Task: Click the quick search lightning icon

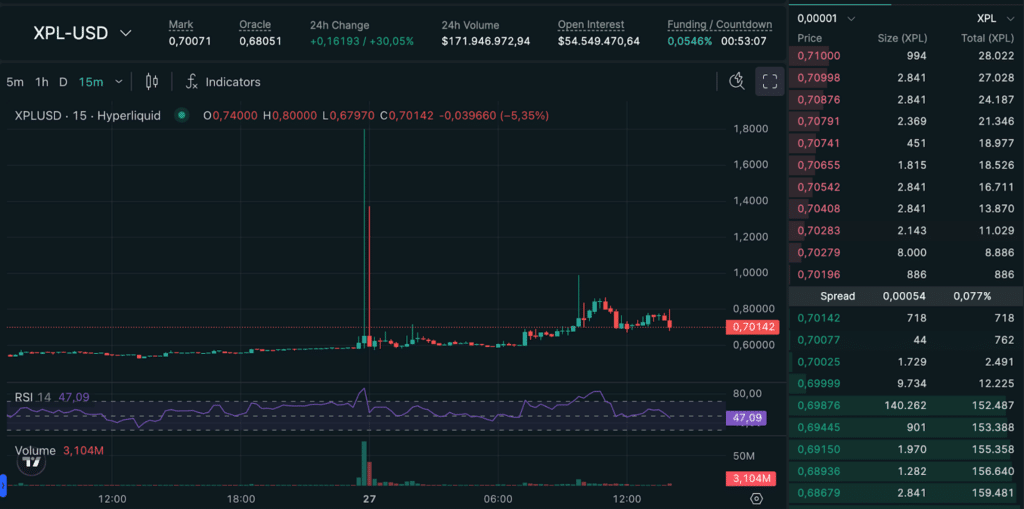Action: click(737, 81)
